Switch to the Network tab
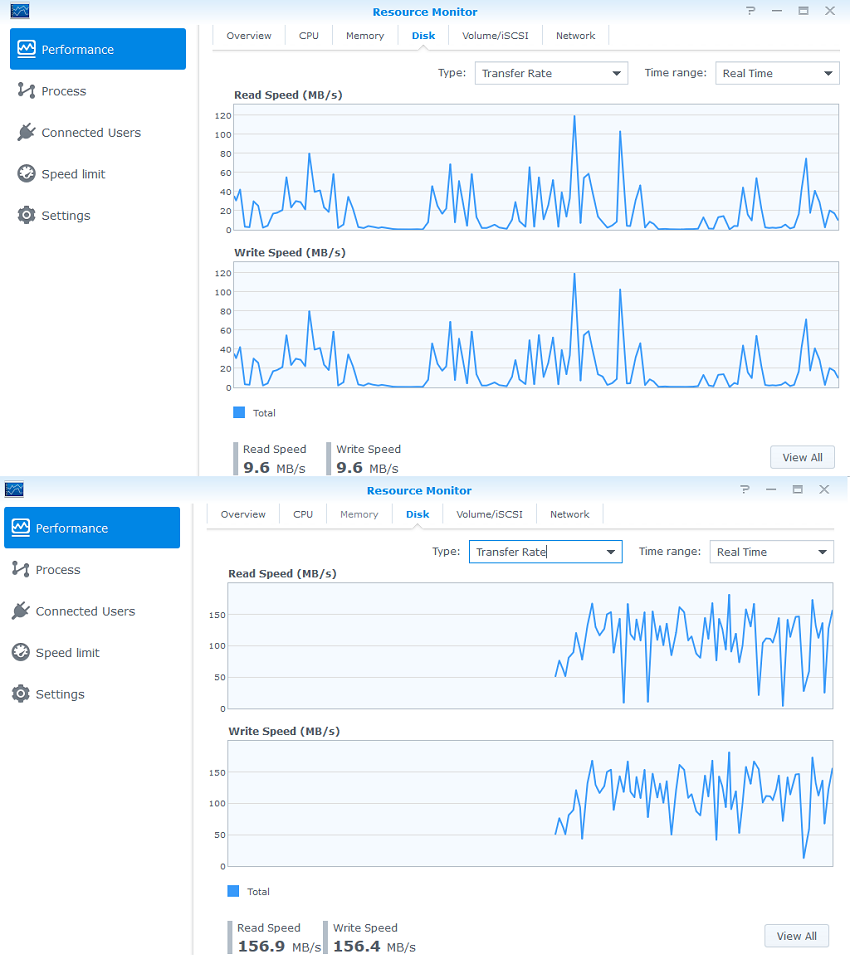 point(575,35)
